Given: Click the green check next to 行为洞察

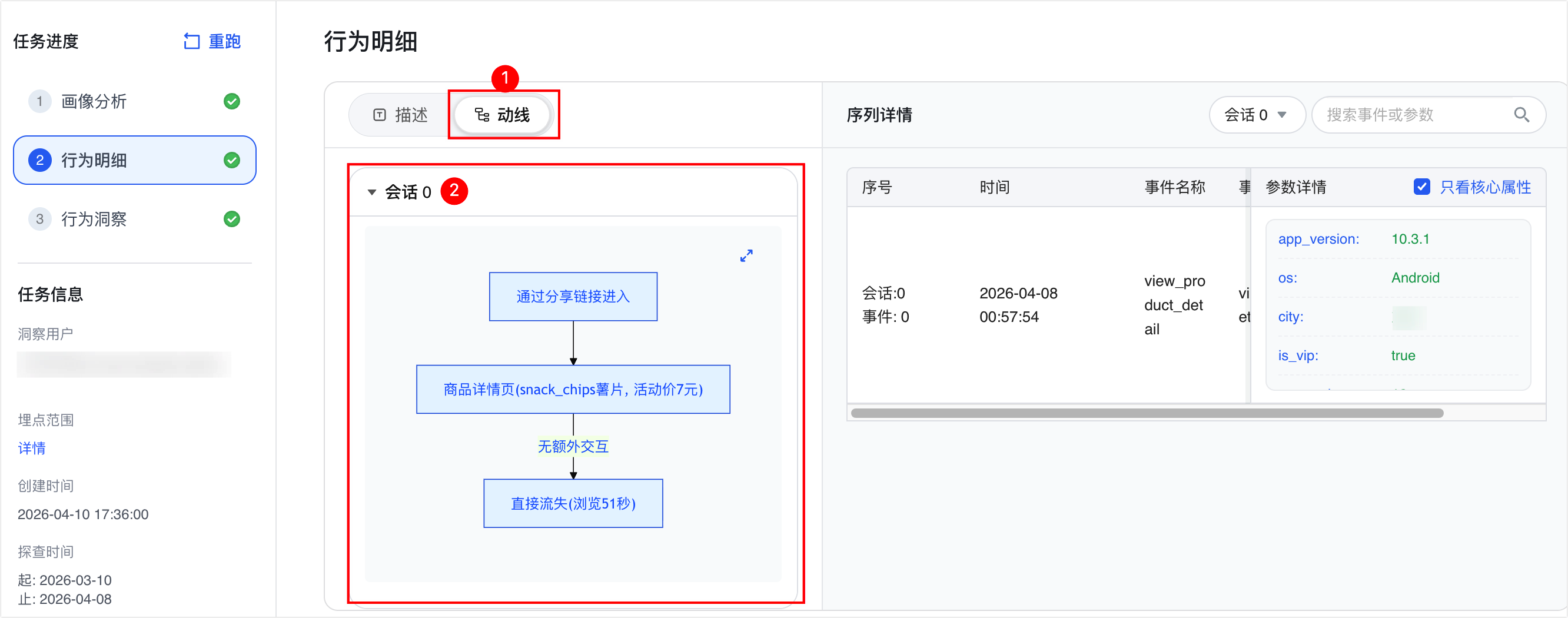Looking at the screenshot, I should 232,219.
